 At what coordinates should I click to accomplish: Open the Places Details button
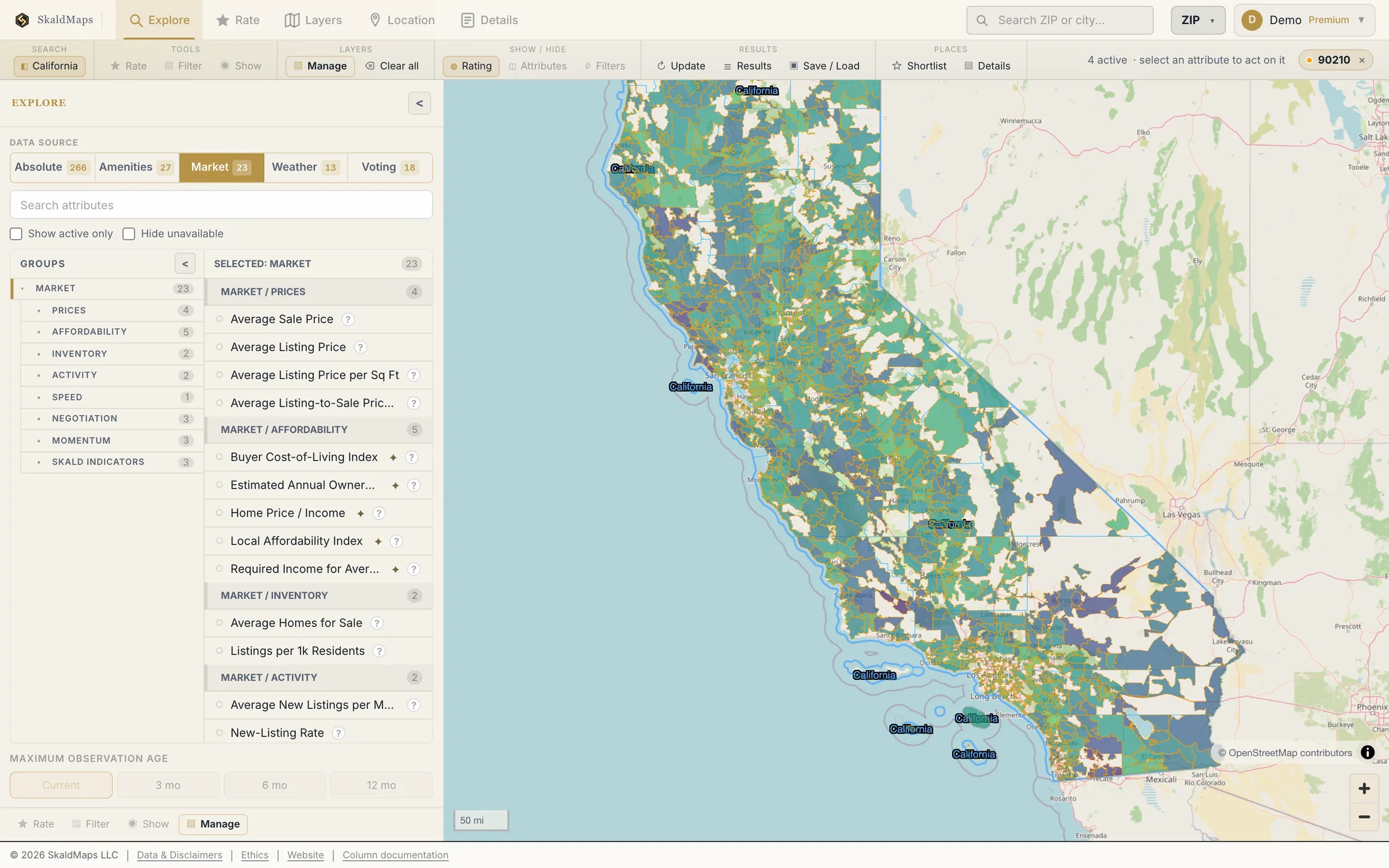pos(987,66)
